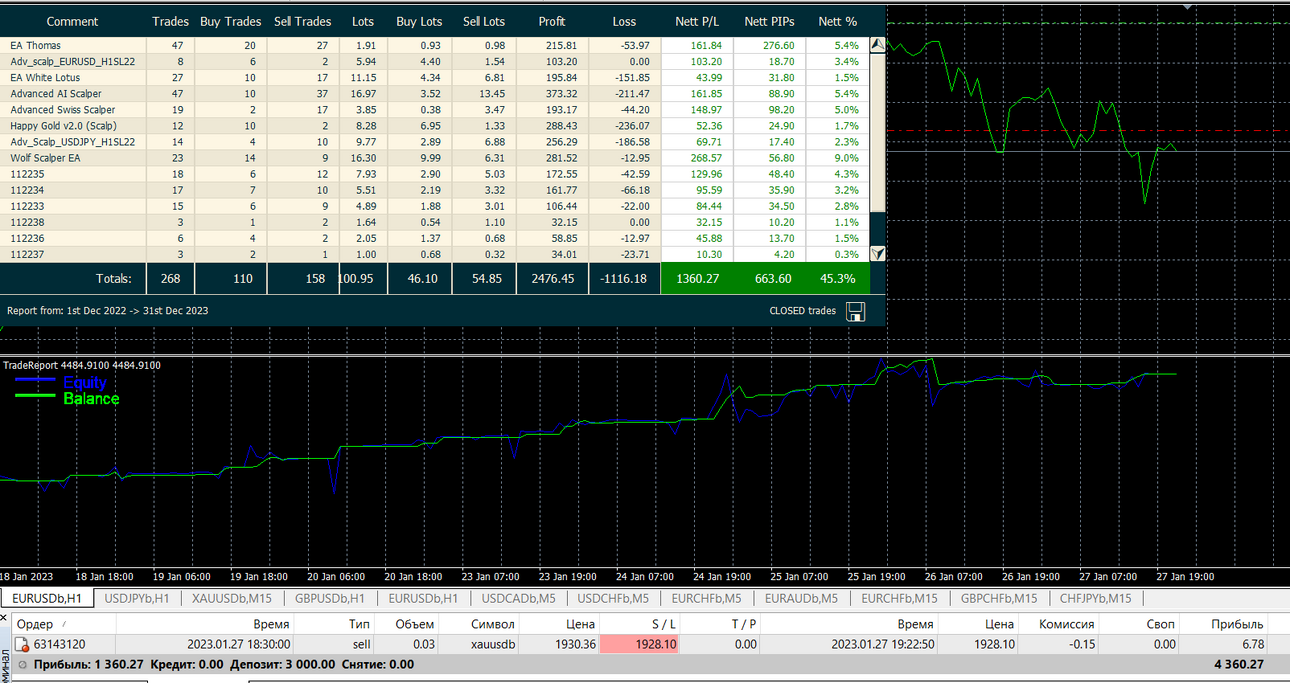Click the Report from date range text
The width and height of the screenshot is (1290, 683).
107,311
